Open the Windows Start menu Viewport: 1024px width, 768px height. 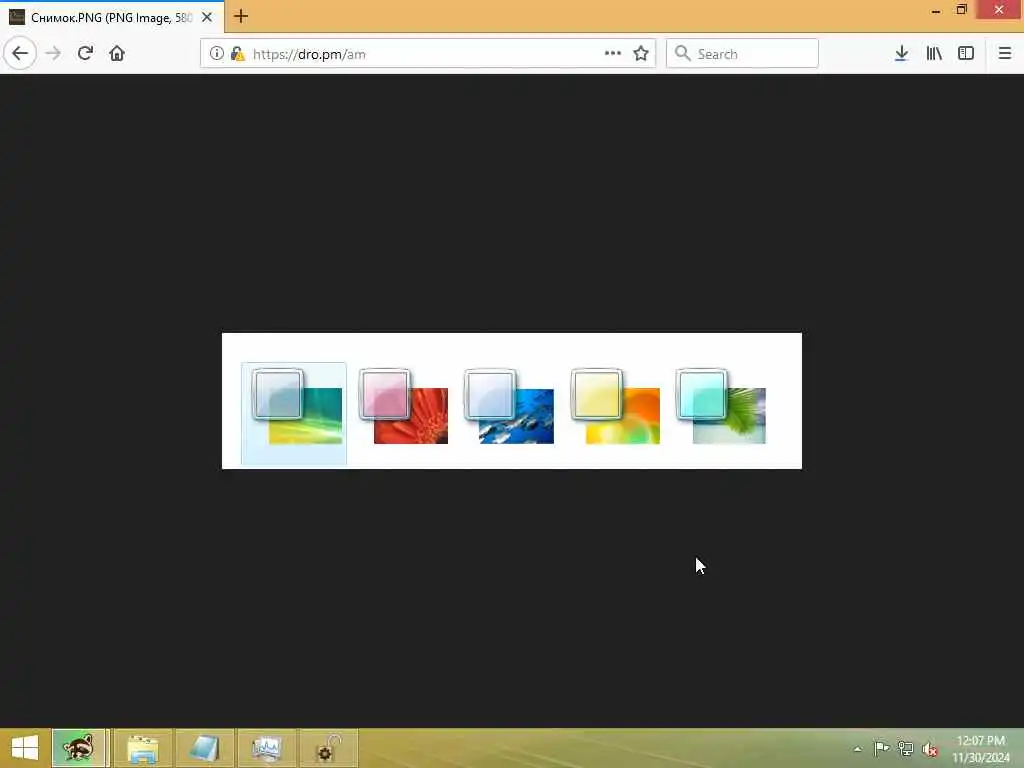click(25, 748)
